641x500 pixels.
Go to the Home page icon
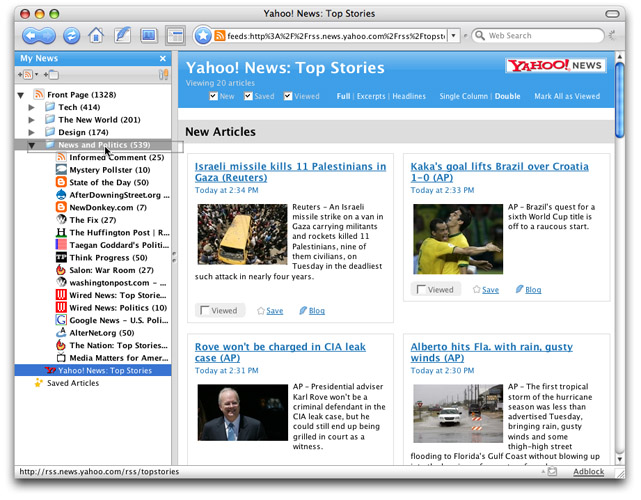pos(96,36)
